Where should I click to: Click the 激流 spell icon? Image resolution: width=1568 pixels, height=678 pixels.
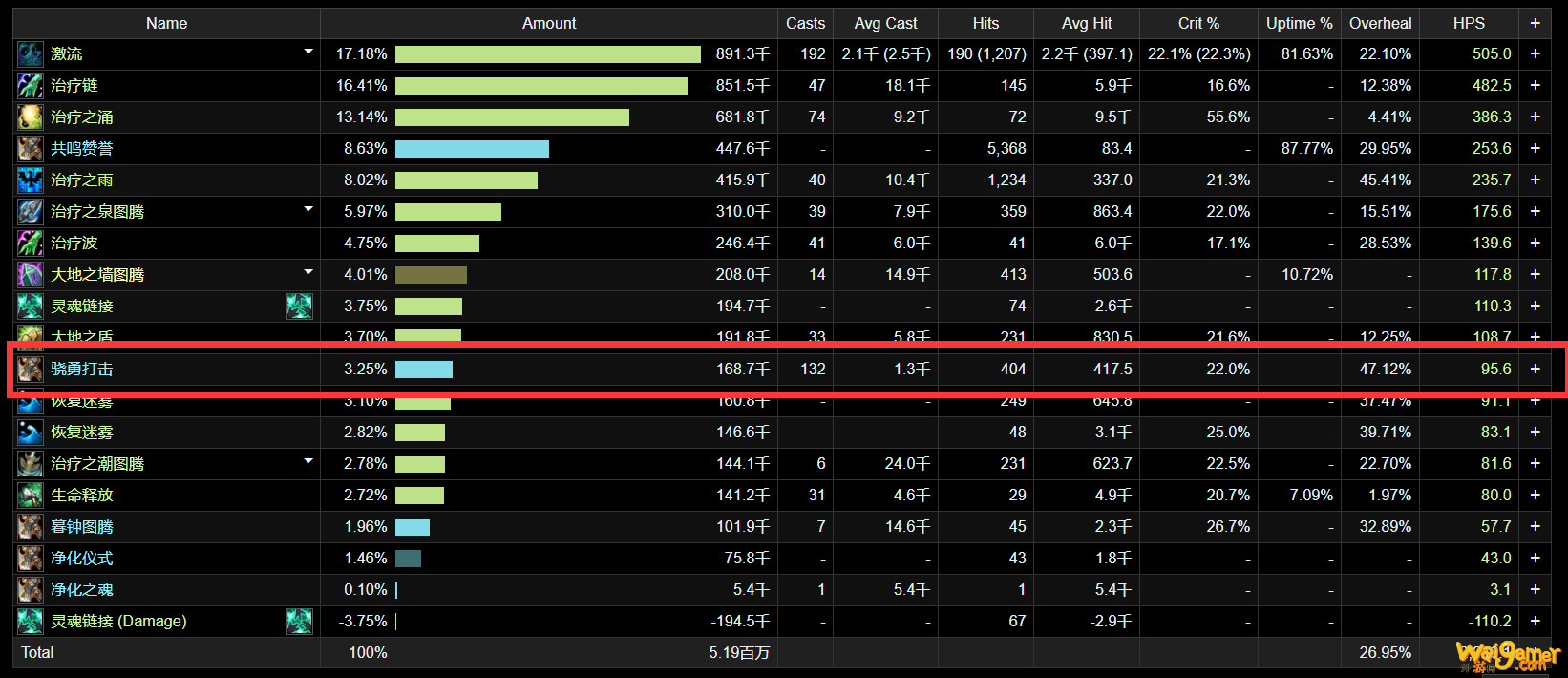coord(31,54)
